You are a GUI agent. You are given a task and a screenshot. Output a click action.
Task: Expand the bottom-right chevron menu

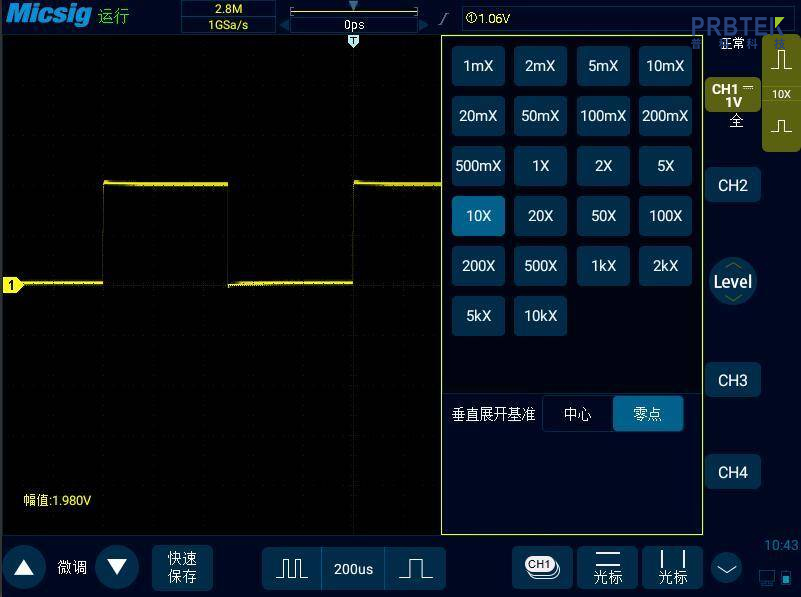click(727, 568)
